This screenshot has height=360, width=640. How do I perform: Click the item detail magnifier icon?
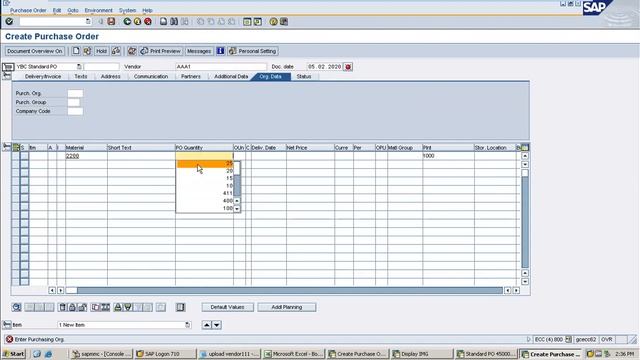(x=16, y=307)
